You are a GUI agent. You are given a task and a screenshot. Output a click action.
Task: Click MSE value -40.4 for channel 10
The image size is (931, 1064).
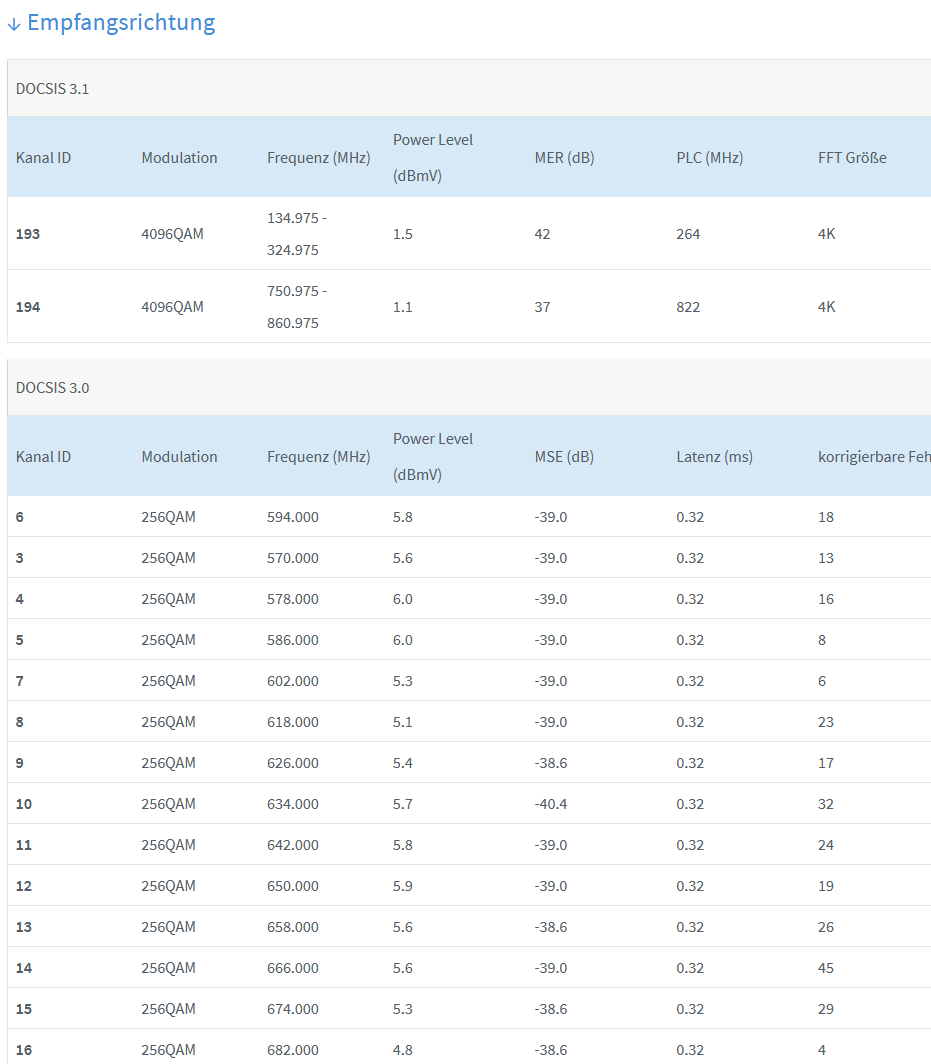point(550,804)
